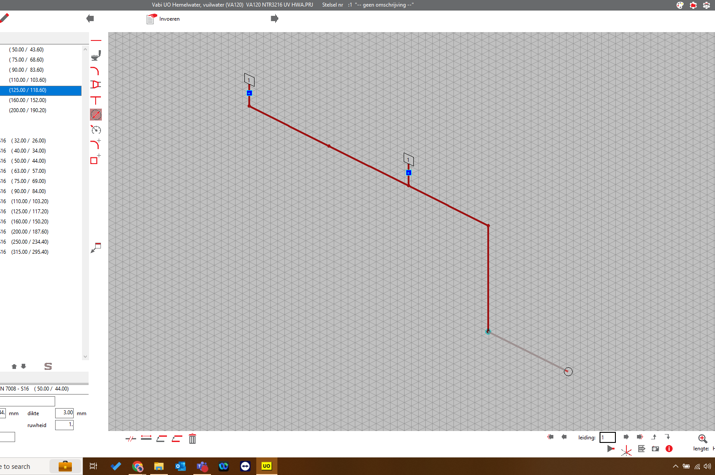
Task: Activate the red hatched area tool
Action: point(96,115)
